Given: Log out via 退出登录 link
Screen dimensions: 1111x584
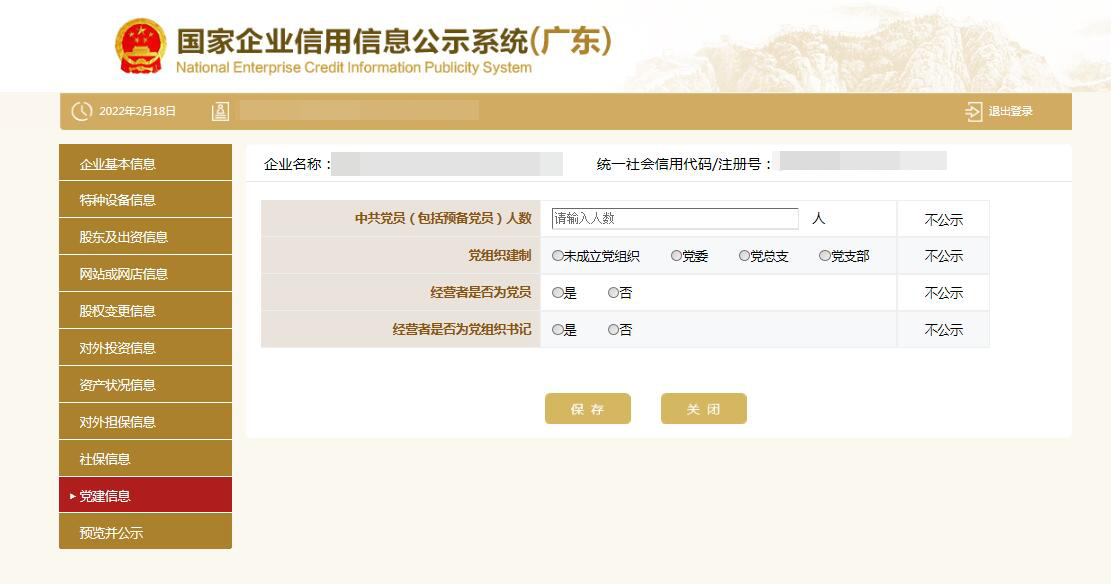Looking at the screenshot, I should 1010,111.
